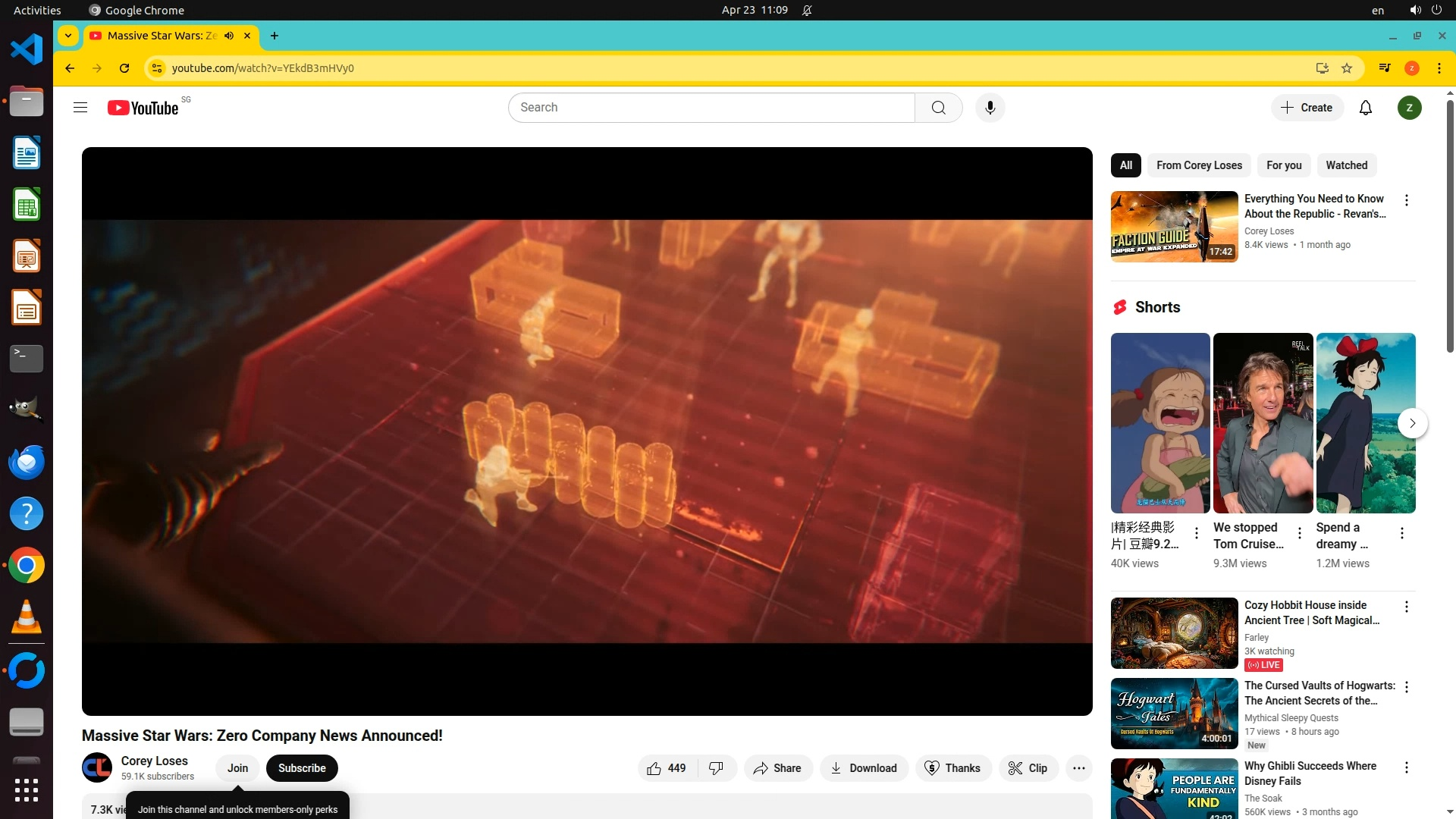Open Cozy Hobbit House live thumbnail

(x=1174, y=633)
